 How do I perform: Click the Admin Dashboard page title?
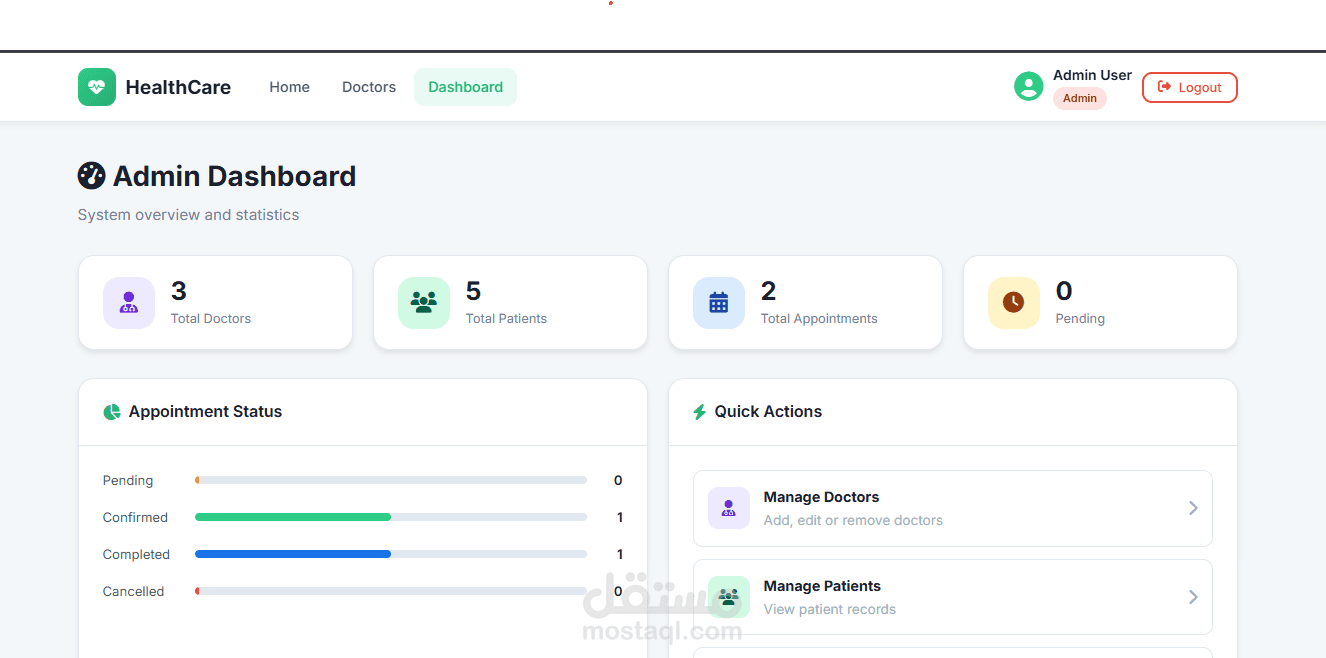coord(235,176)
